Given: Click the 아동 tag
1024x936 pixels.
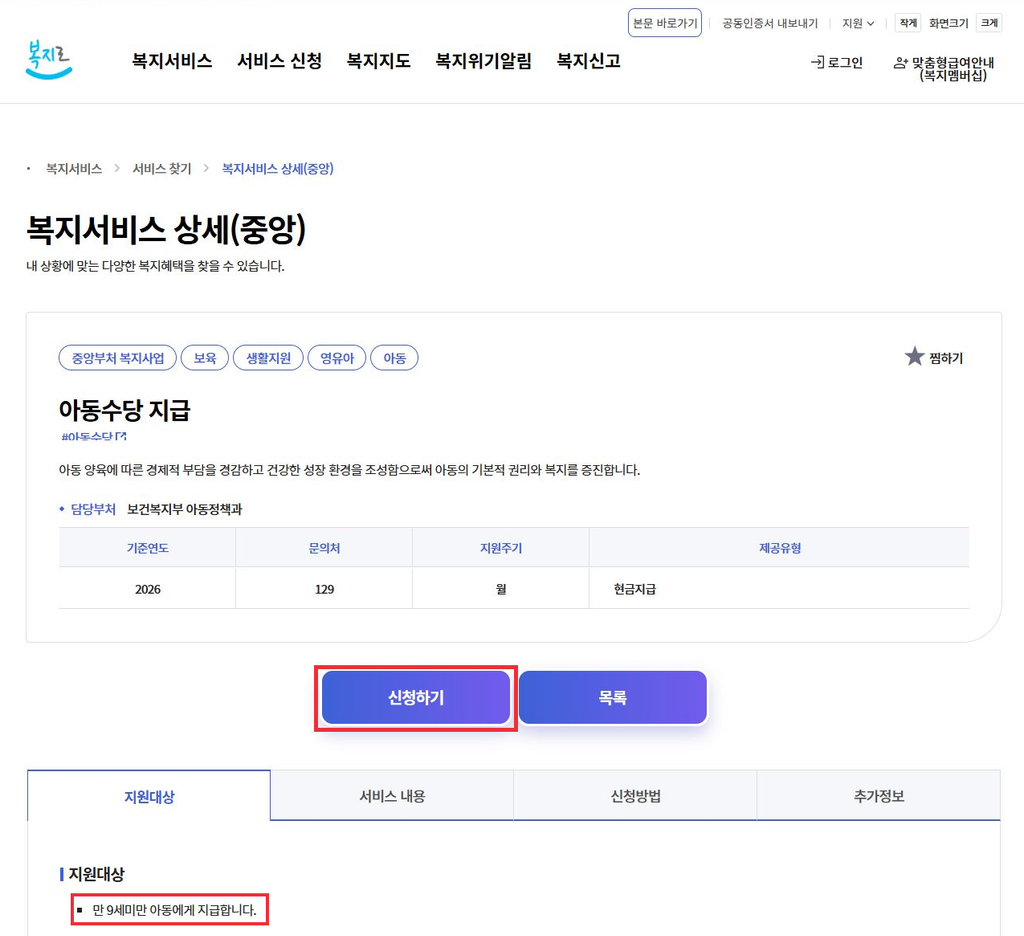Looking at the screenshot, I should click(x=394, y=358).
